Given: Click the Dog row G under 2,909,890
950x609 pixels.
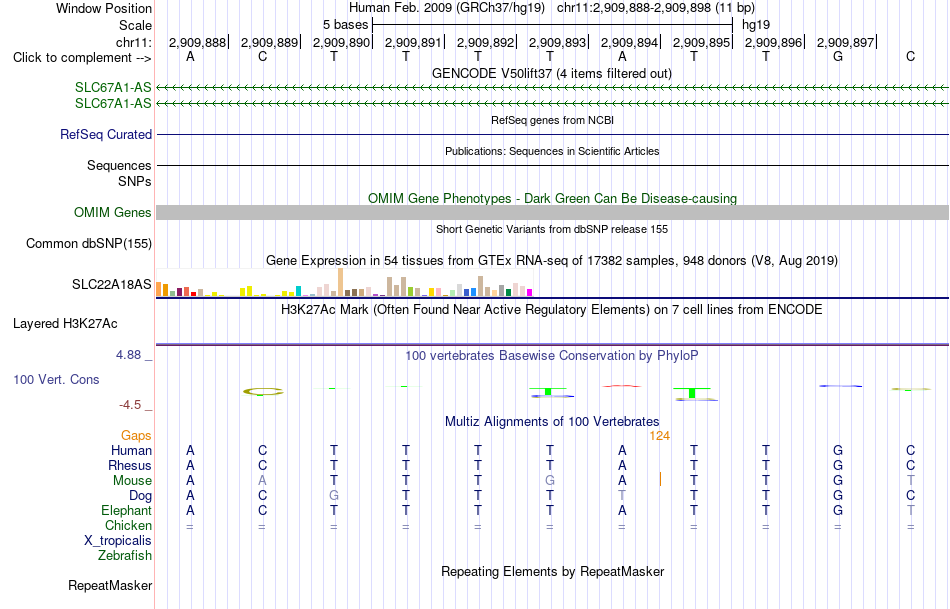Looking at the screenshot, I should pos(334,496).
